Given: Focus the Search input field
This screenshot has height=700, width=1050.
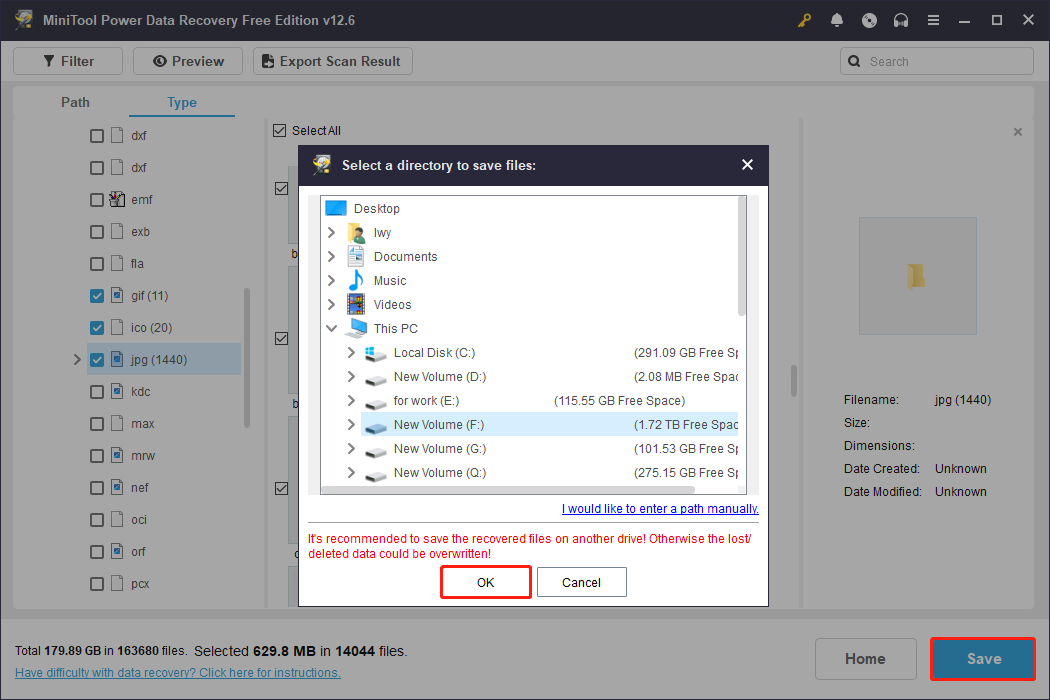Looking at the screenshot, I should pyautogui.click(x=937, y=61).
